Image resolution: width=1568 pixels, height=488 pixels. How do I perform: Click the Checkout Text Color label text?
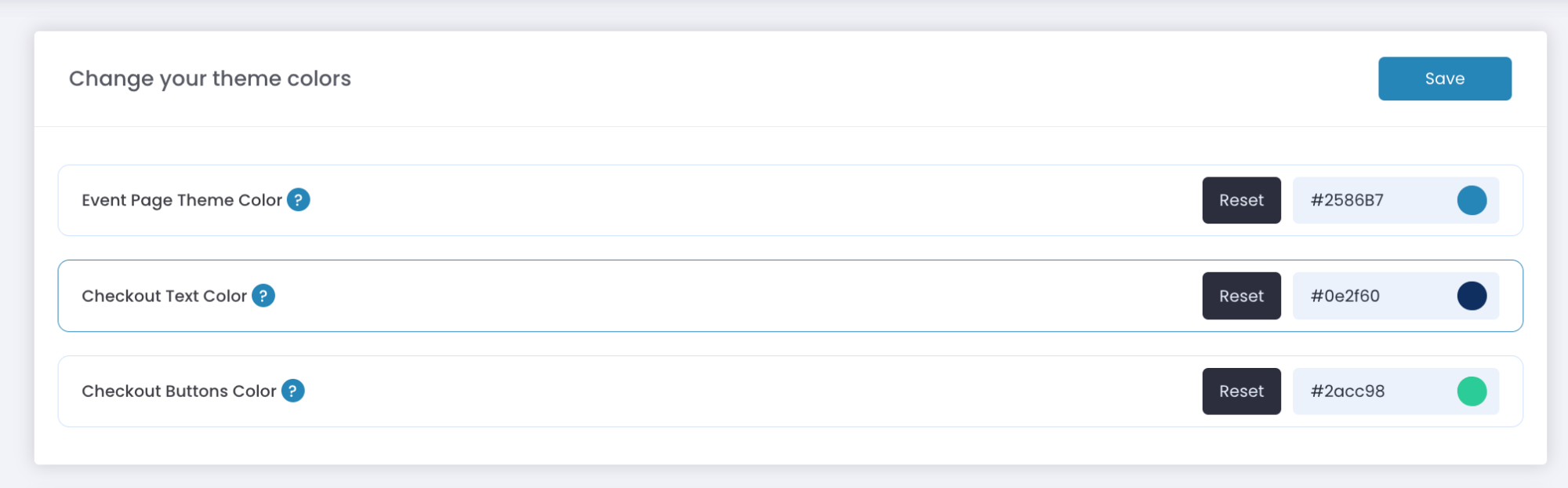[x=164, y=296]
